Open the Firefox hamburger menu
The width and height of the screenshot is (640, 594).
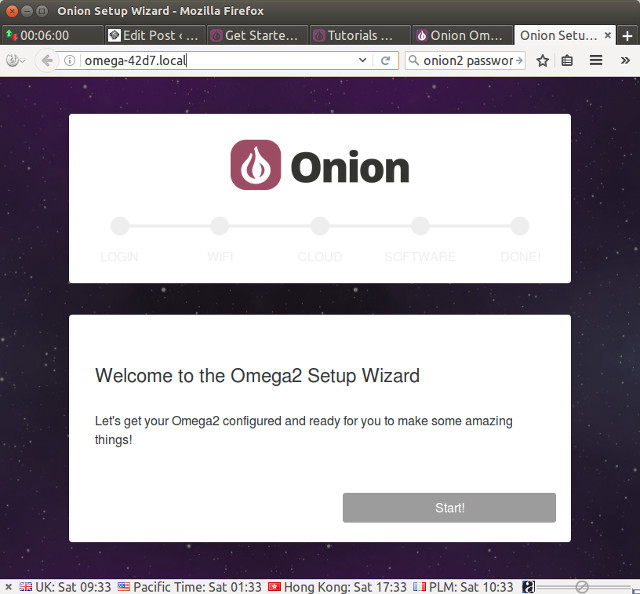[x=596, y=61]
